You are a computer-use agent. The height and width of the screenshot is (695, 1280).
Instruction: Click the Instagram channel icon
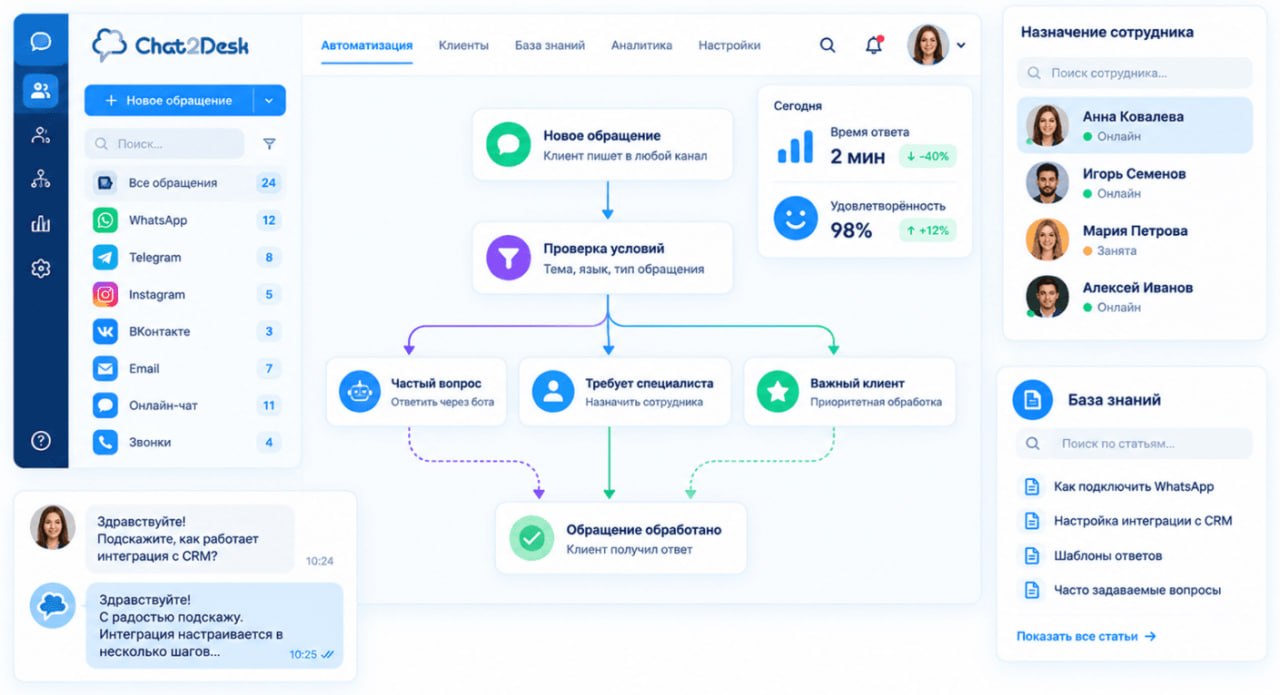pos(105,294)
